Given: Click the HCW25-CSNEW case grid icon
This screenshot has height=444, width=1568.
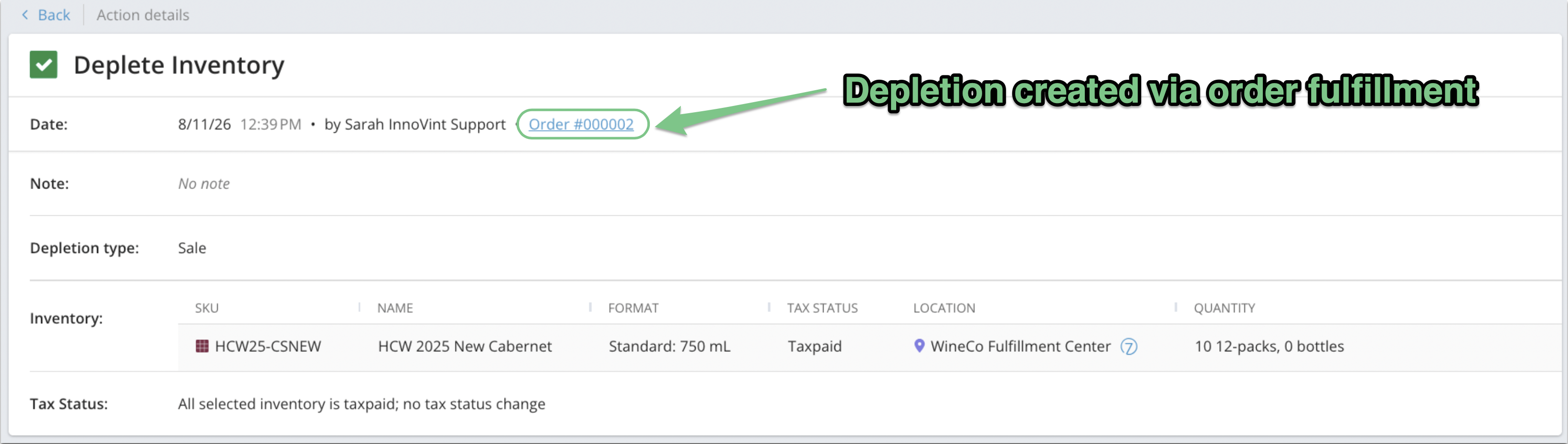Looking at the screenshot, I should pyautogui.click(x=202, y=346).
